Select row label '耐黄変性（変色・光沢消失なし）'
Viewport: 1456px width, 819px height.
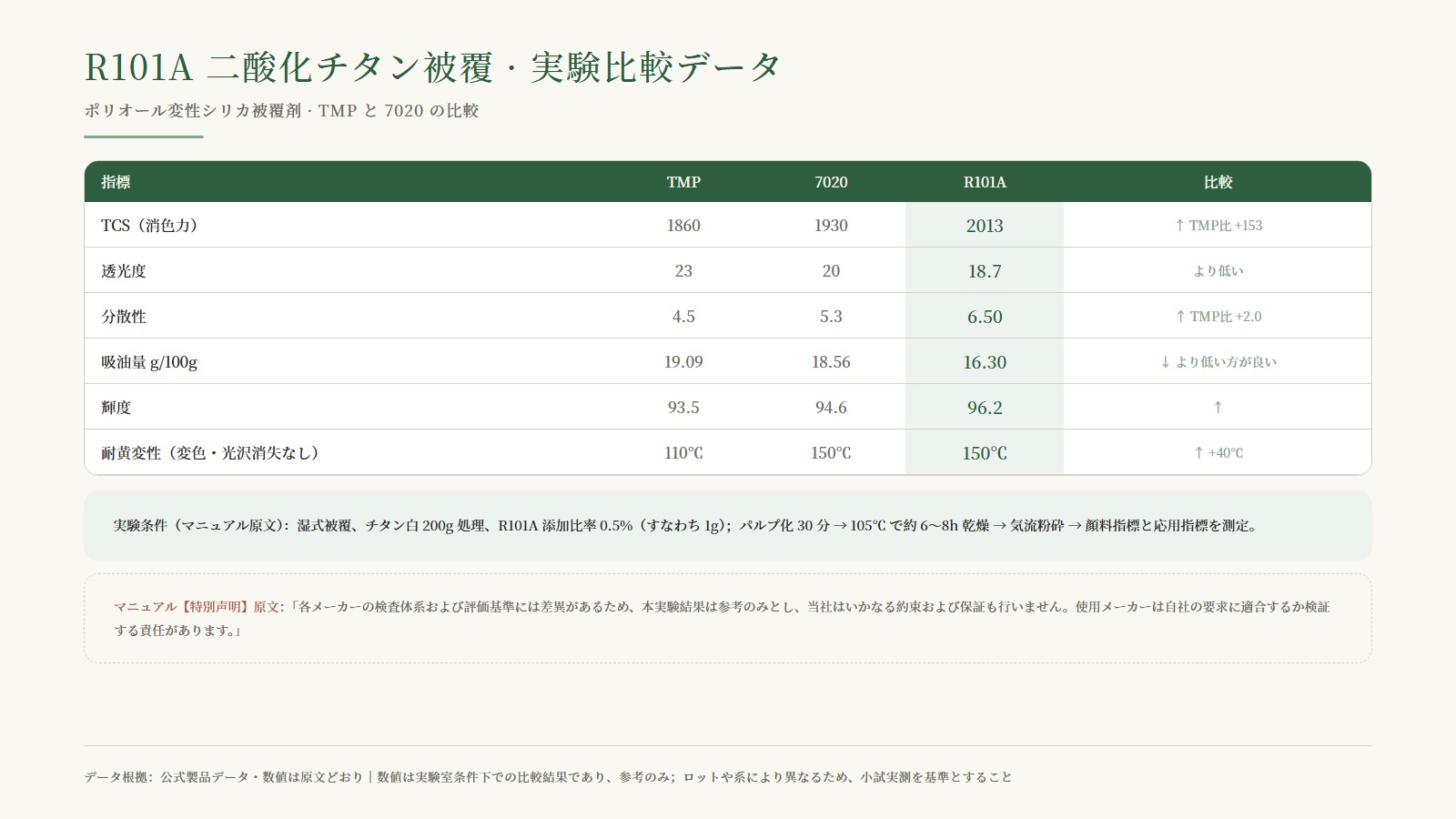point(211,453)
